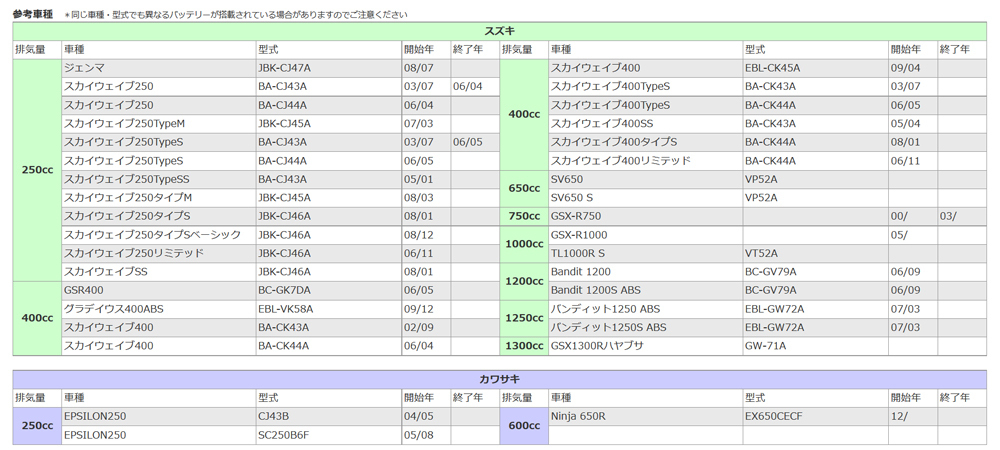Click the 1250cc displacement label
The image size is (1000, 450).
tap(524, 319)
